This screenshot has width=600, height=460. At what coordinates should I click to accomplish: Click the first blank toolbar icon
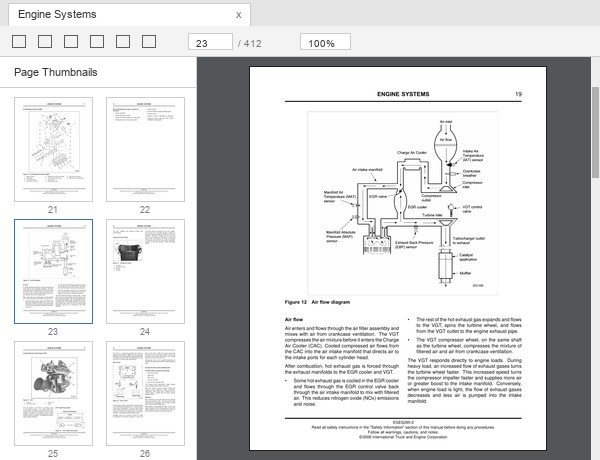click(x=19, y=42)
